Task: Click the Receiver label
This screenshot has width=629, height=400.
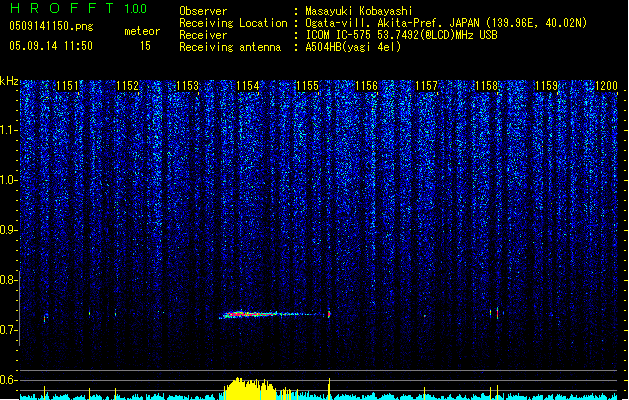Action: pyautogui.click(x=203, y=35)
